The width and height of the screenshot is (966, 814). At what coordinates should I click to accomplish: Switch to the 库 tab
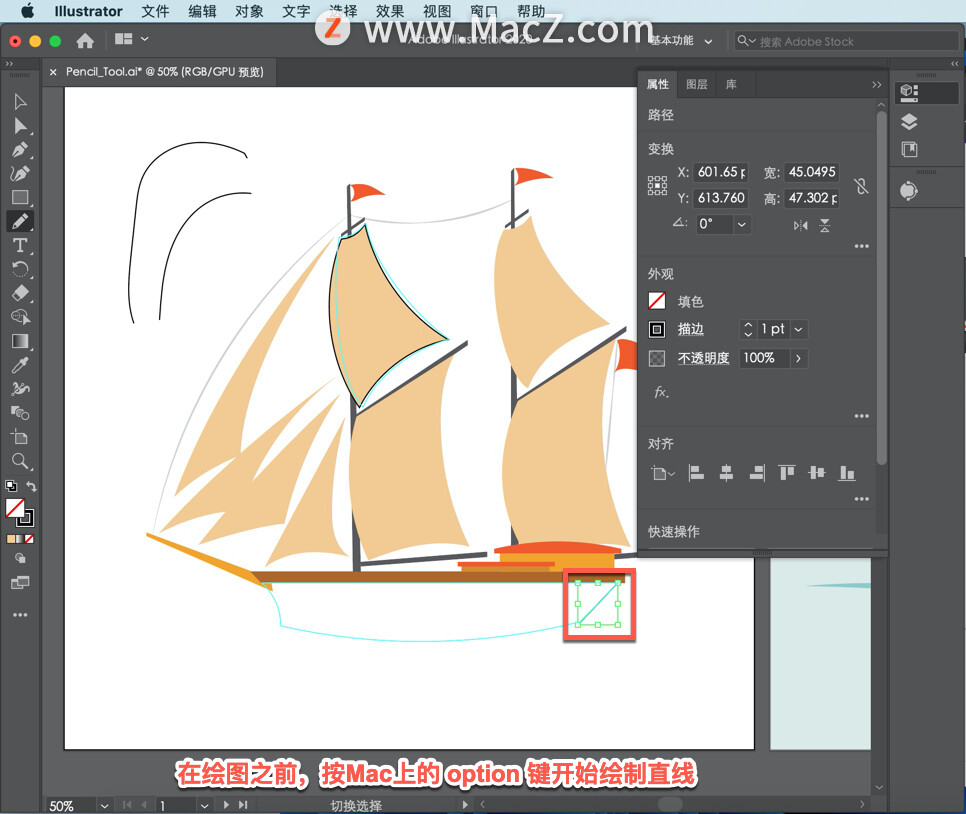point(731,84)
